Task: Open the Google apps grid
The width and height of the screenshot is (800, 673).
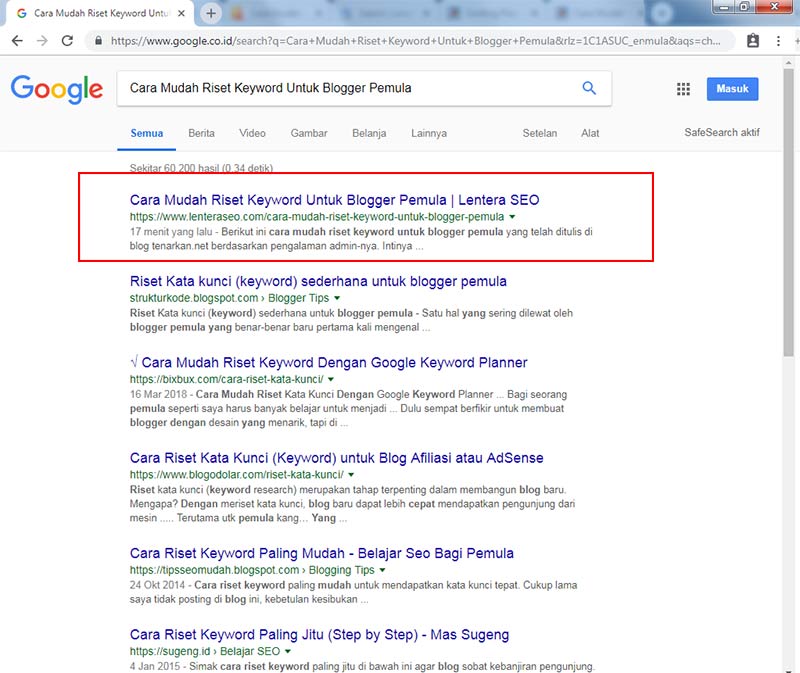Action: [683, 89]
